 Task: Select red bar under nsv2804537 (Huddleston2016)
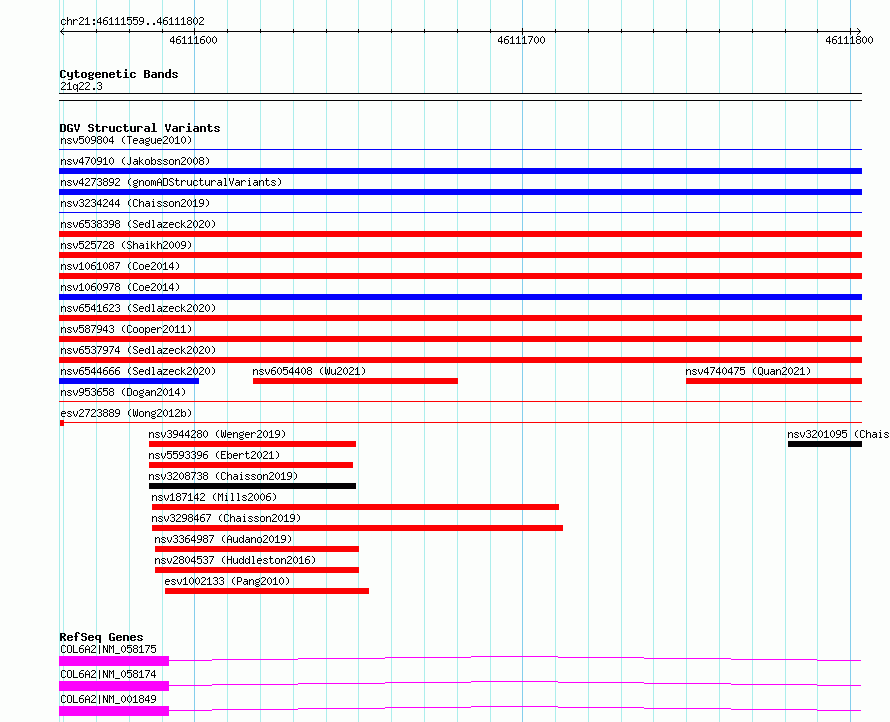(257, 570)
